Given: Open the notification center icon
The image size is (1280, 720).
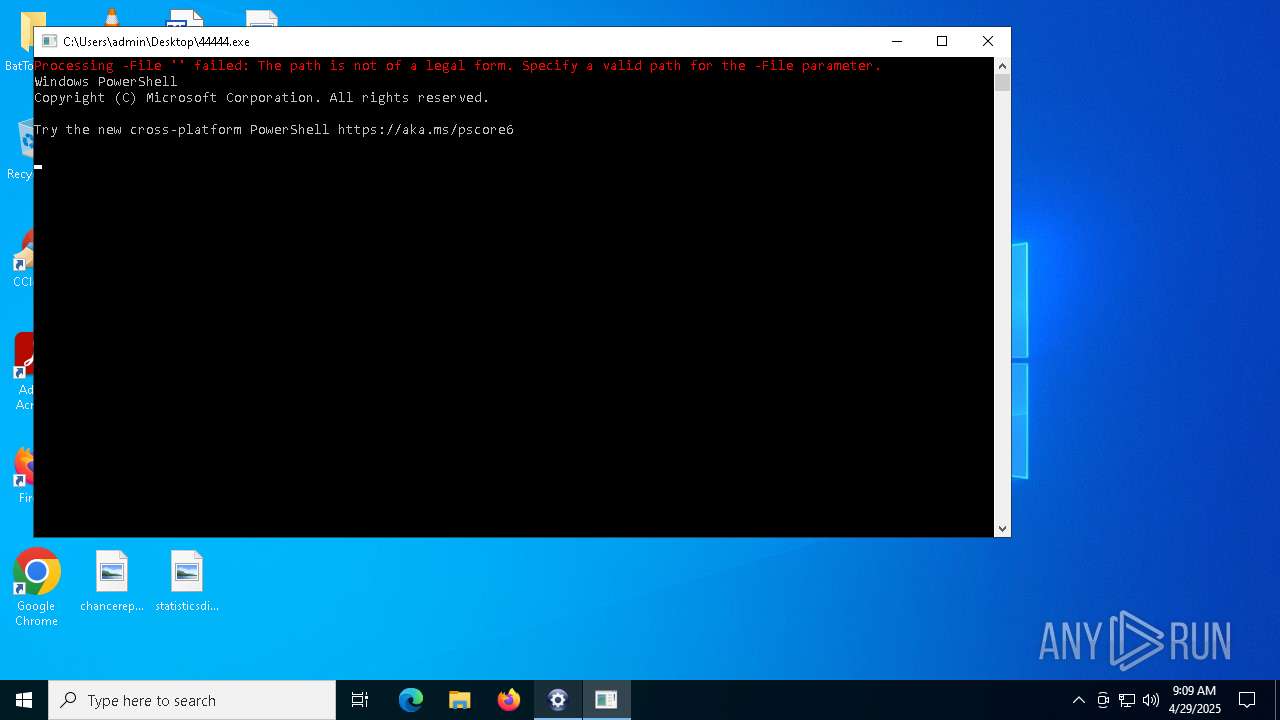Looking at the screenshot, I should (x=1247, y=700).
